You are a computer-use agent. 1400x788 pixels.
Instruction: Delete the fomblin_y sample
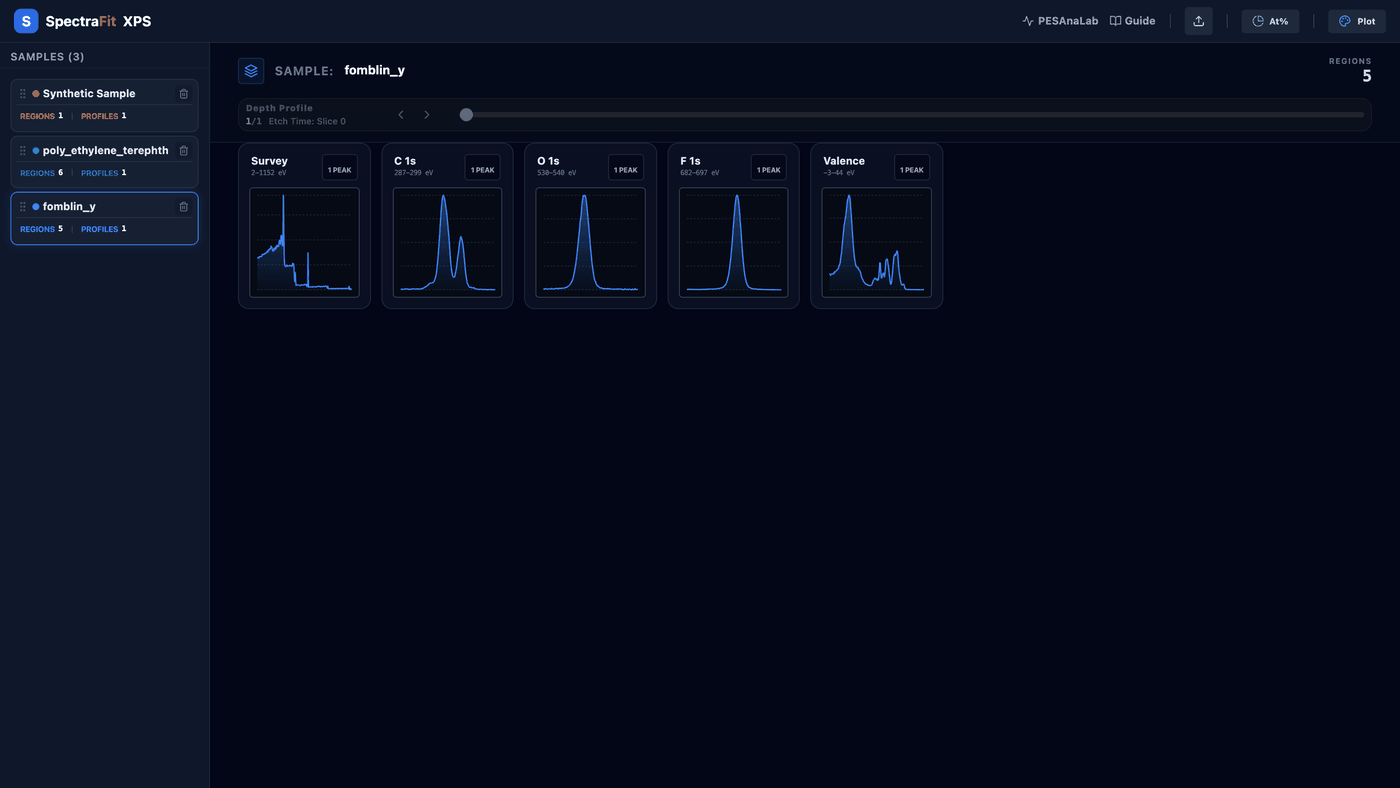[x=183, y=207]
